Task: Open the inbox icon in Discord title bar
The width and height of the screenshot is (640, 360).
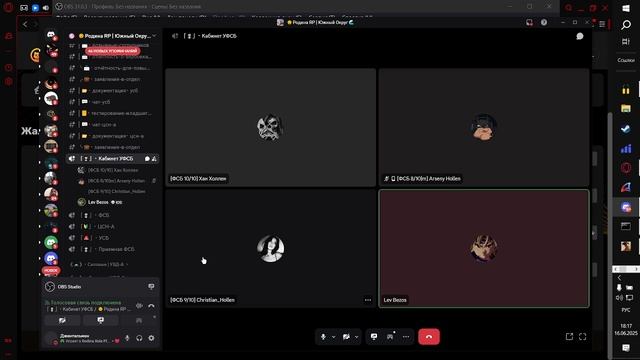Action: 529,22
